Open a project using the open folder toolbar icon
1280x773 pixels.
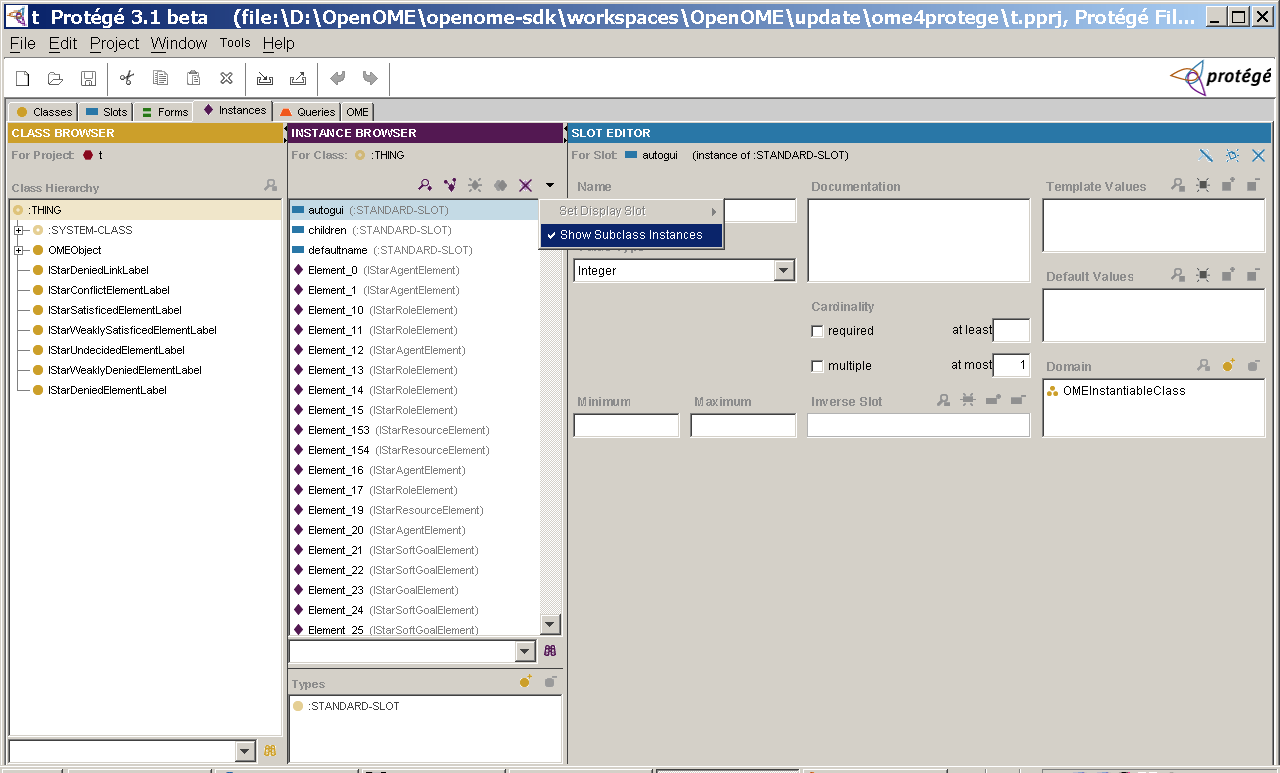point(55,78)
